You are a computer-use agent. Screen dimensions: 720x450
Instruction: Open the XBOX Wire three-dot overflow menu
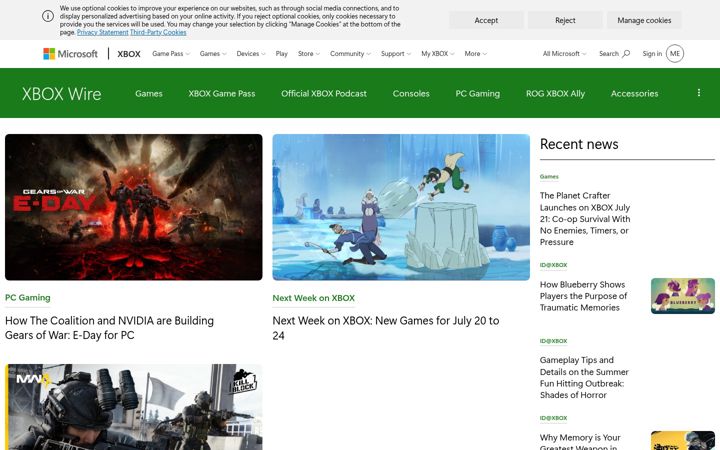click(698, 93)
